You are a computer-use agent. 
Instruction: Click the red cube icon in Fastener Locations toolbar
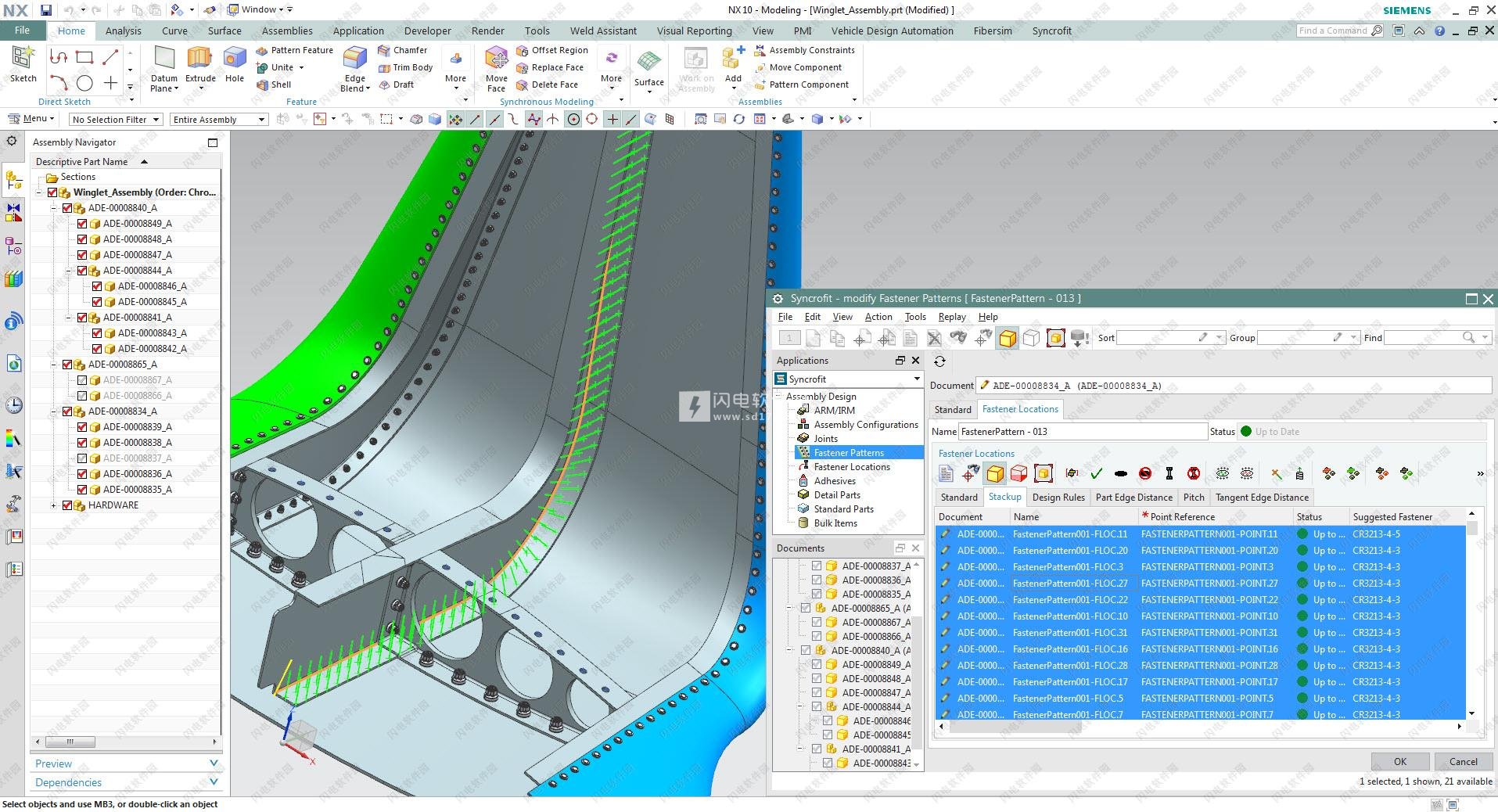click(1018, 473)
